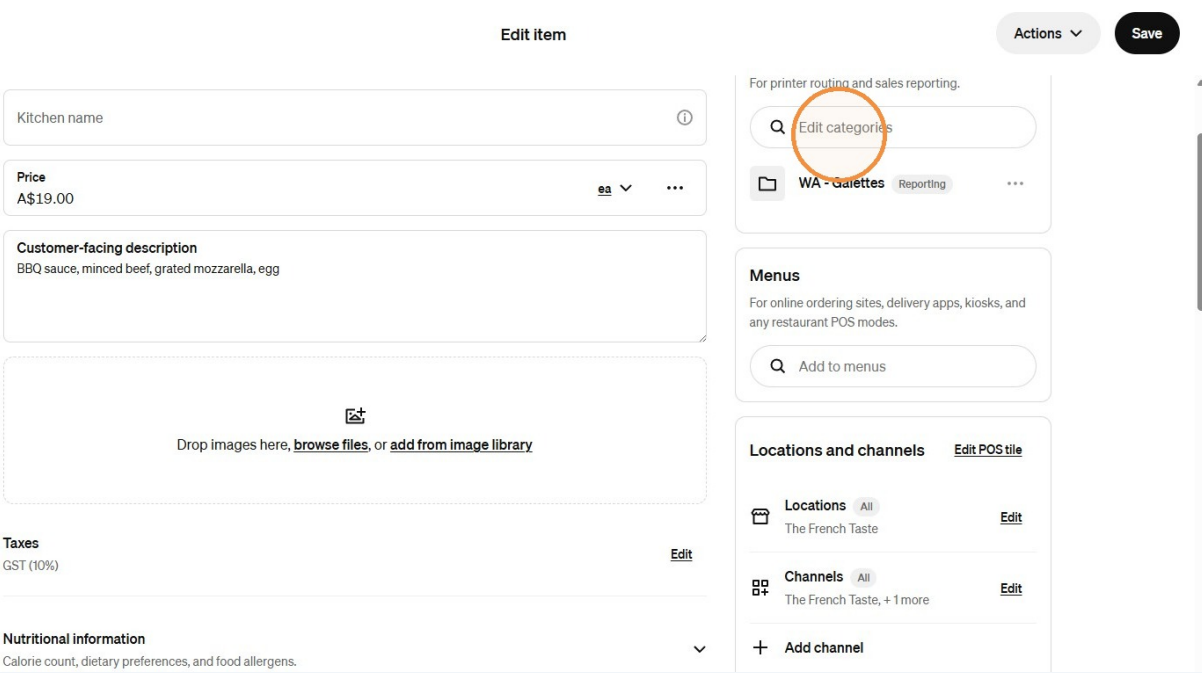The image size is (1202, 673).
Task: Click the GST (10%) tax text
Action: click(31, 566)
